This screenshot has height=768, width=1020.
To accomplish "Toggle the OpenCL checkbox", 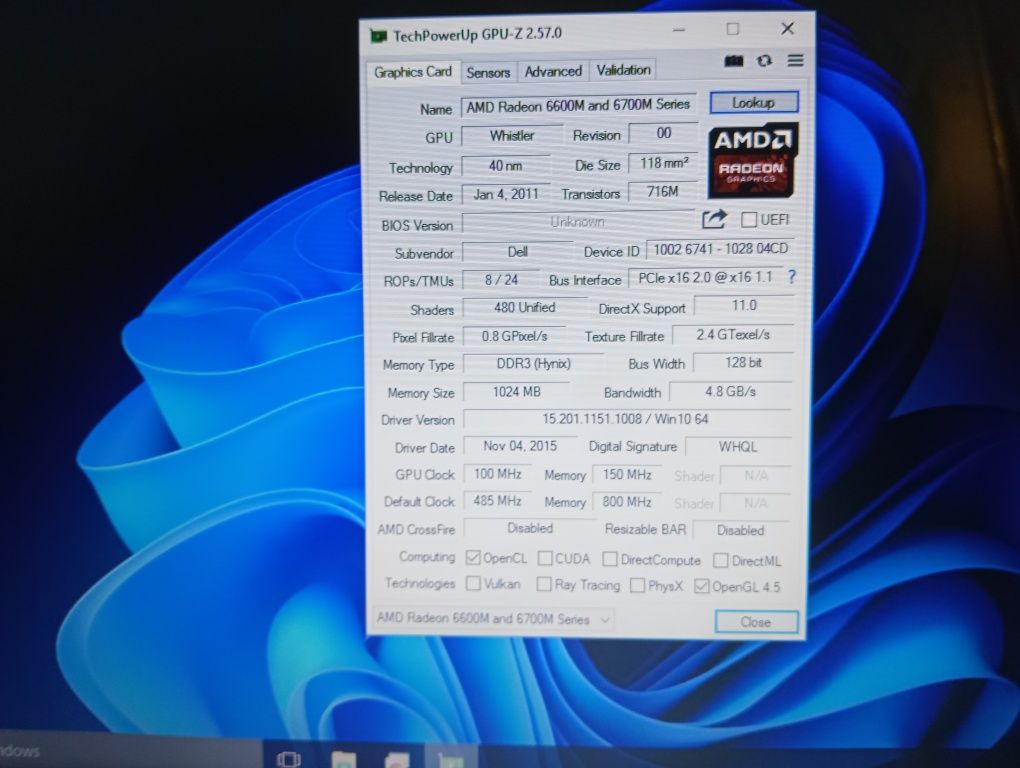I will (473, 557).
